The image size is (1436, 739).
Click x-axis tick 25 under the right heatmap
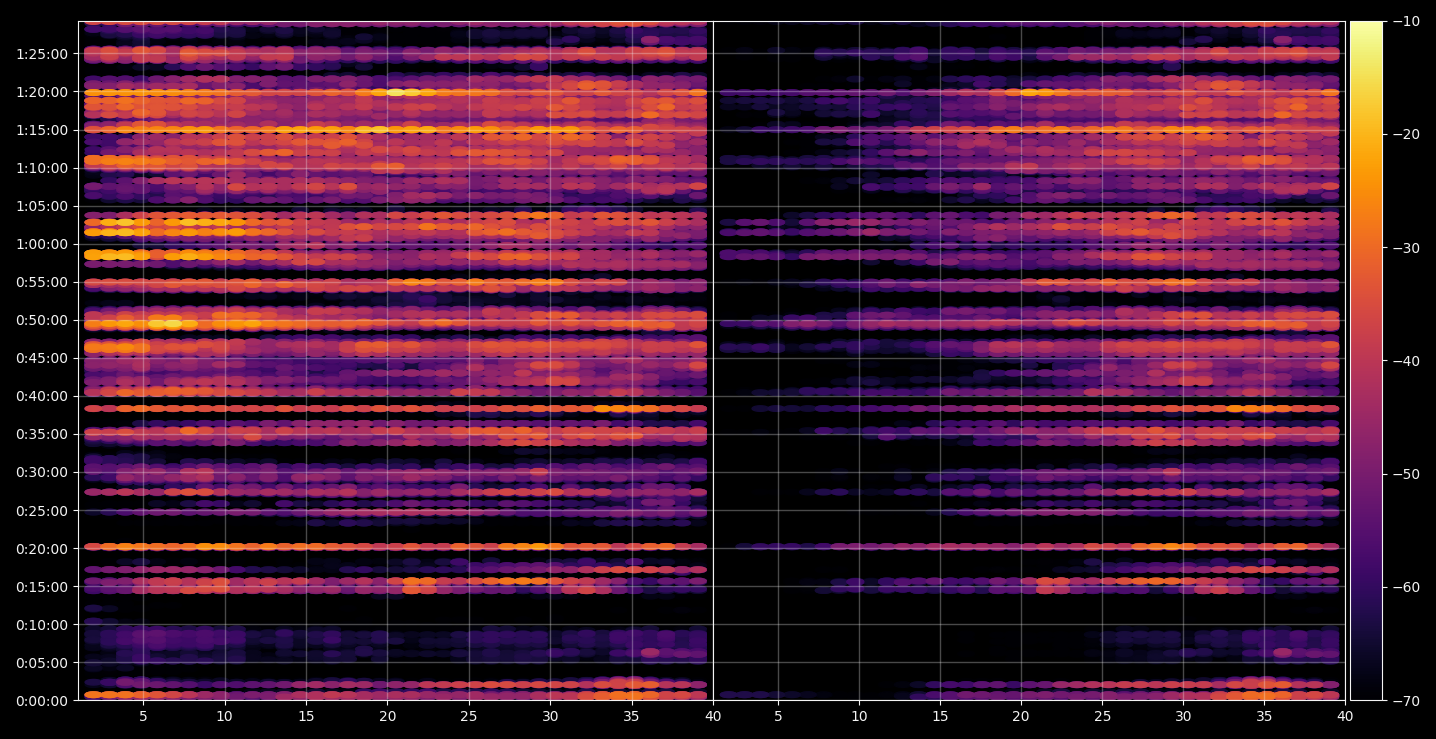point(1102,716)
